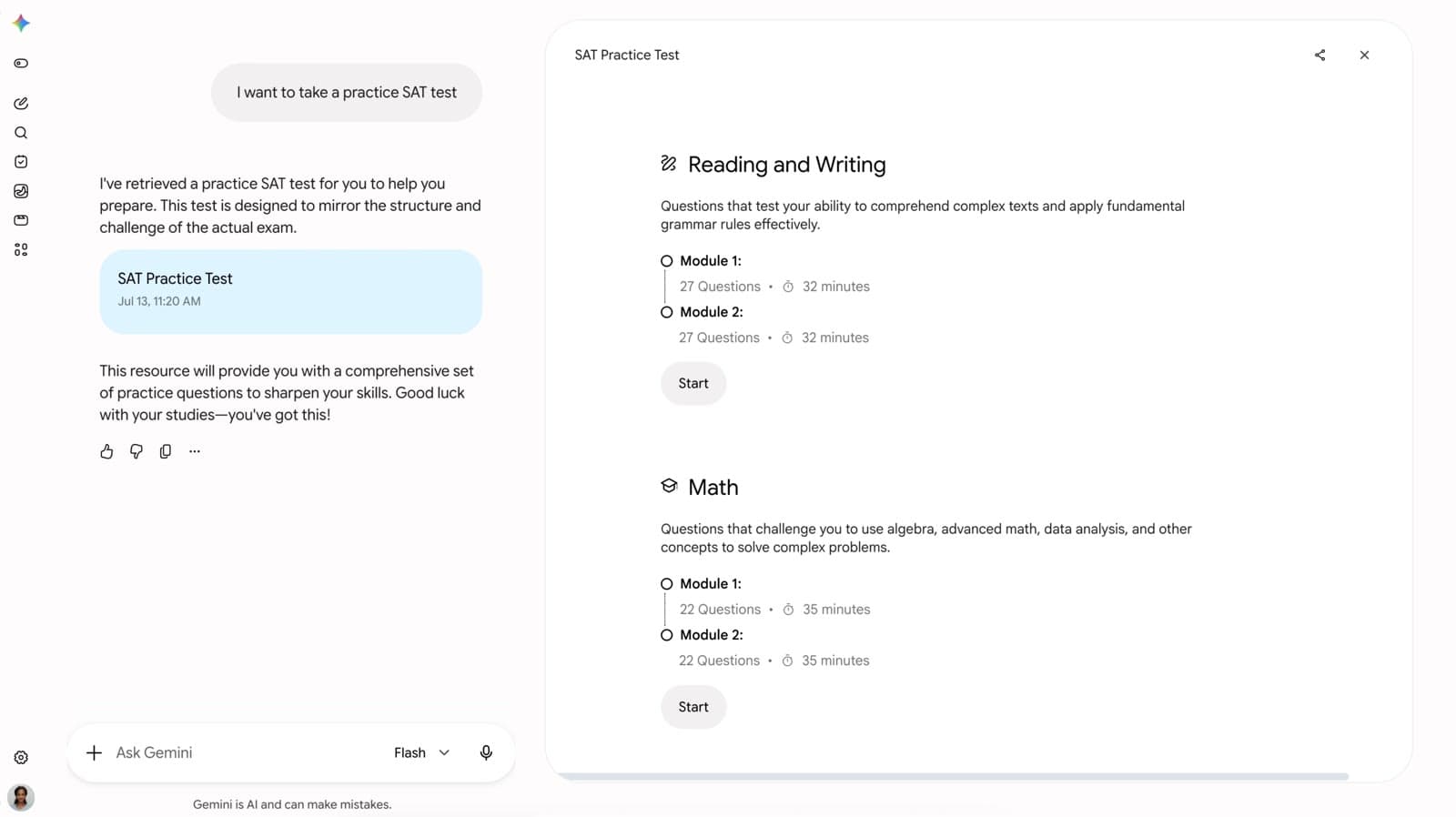Click the microphone voice input icon
The height and width of the screenshot is (817, 1456).
(x=486, y=752)
